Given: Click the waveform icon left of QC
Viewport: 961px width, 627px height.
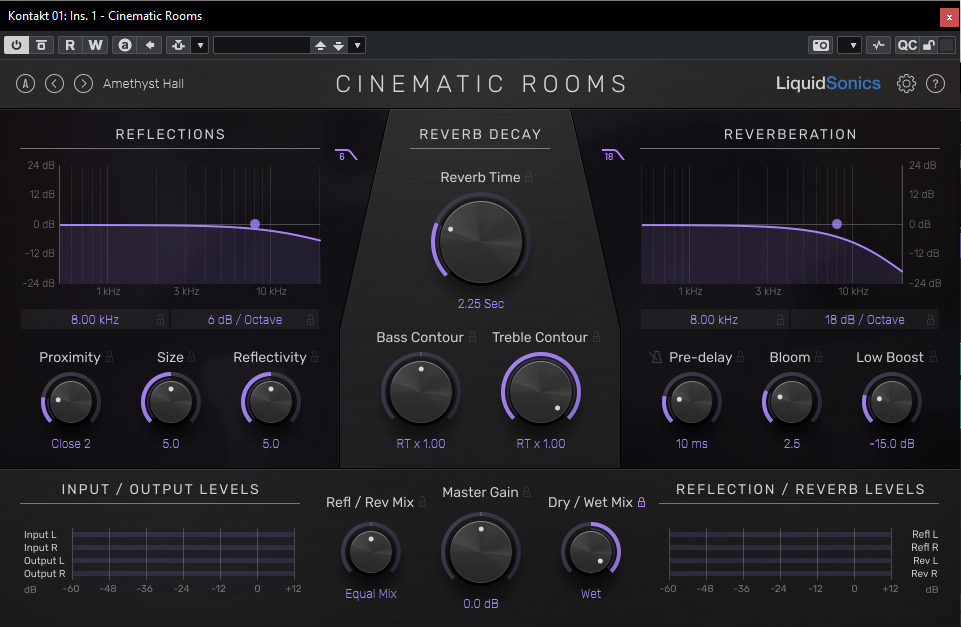Looking at the screenshot, I should pyautogui.click(x=878, y=45).
